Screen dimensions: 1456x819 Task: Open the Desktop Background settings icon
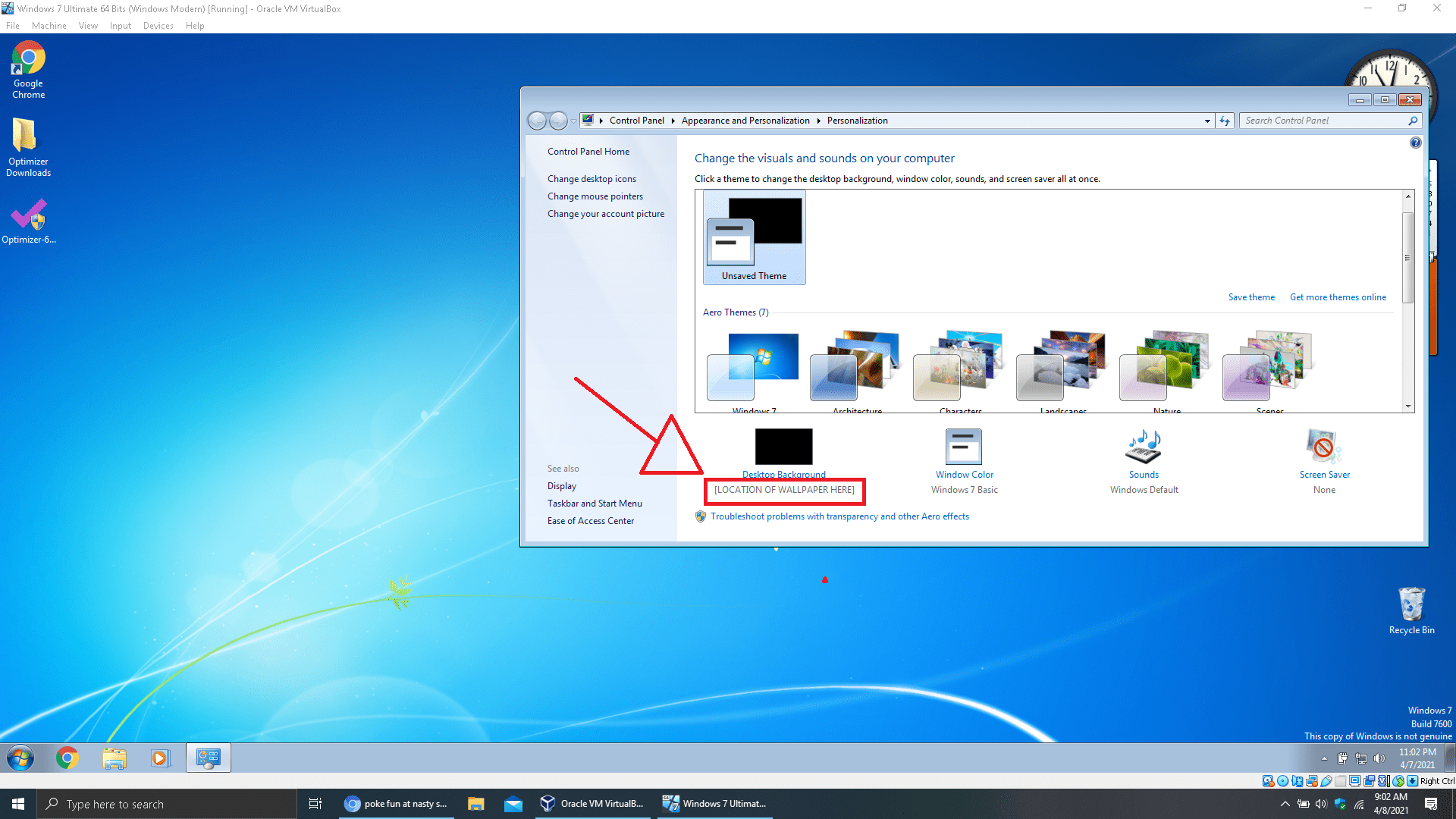(783, 447)
